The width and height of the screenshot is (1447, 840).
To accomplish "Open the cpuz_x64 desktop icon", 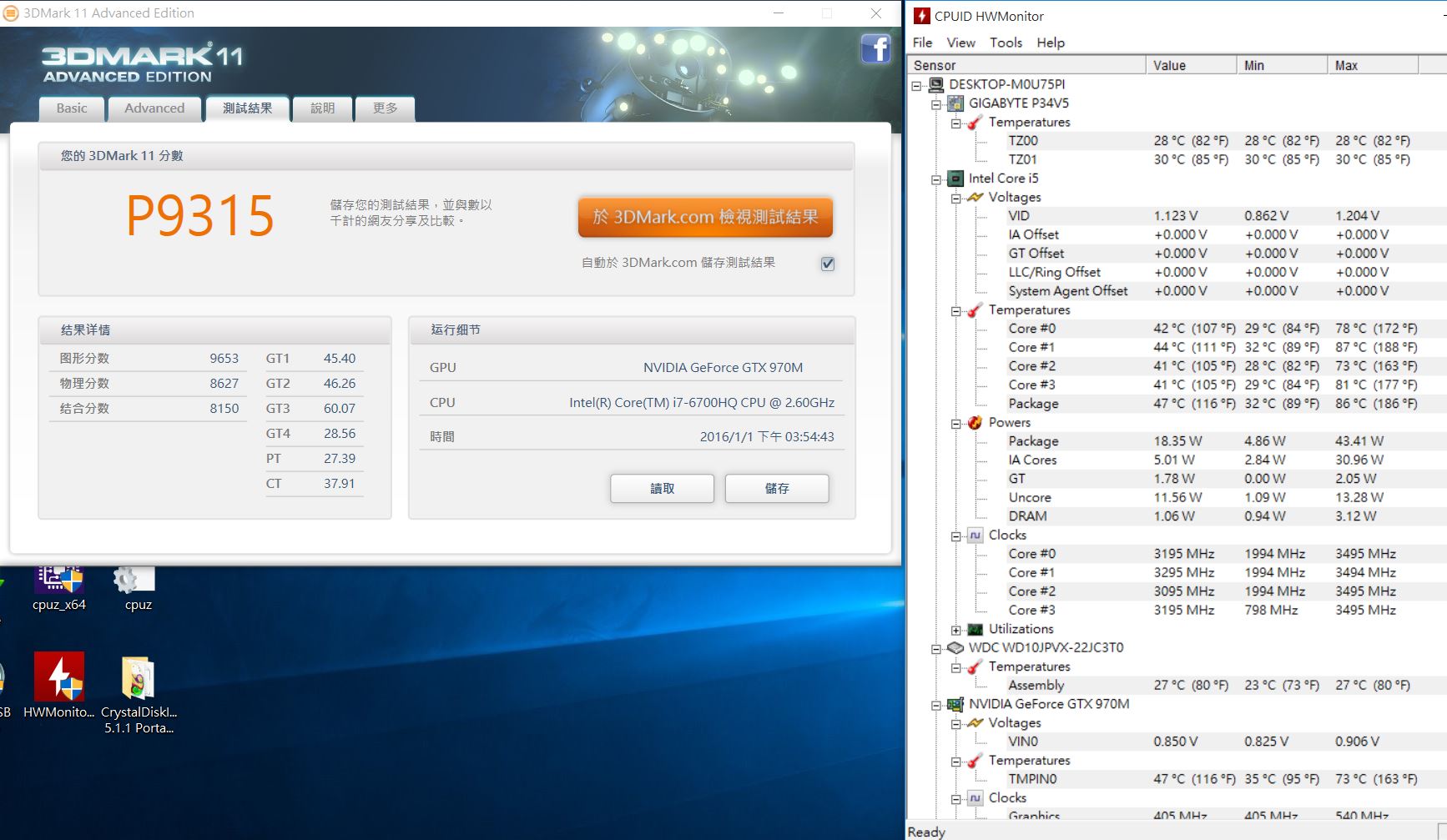I will click(x=59, y=589).
